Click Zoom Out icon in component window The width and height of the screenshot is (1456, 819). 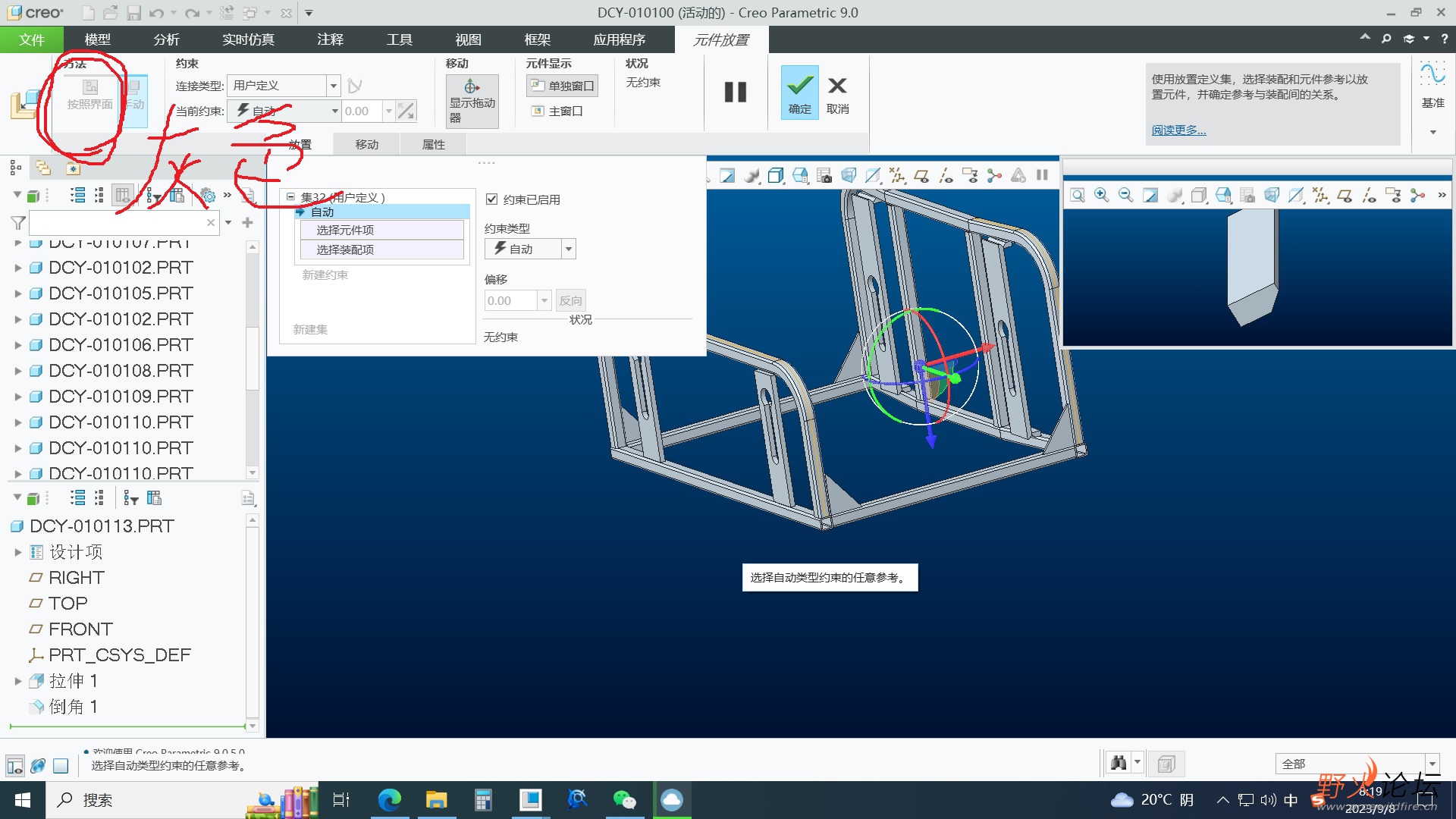[x=1126, y=196]
